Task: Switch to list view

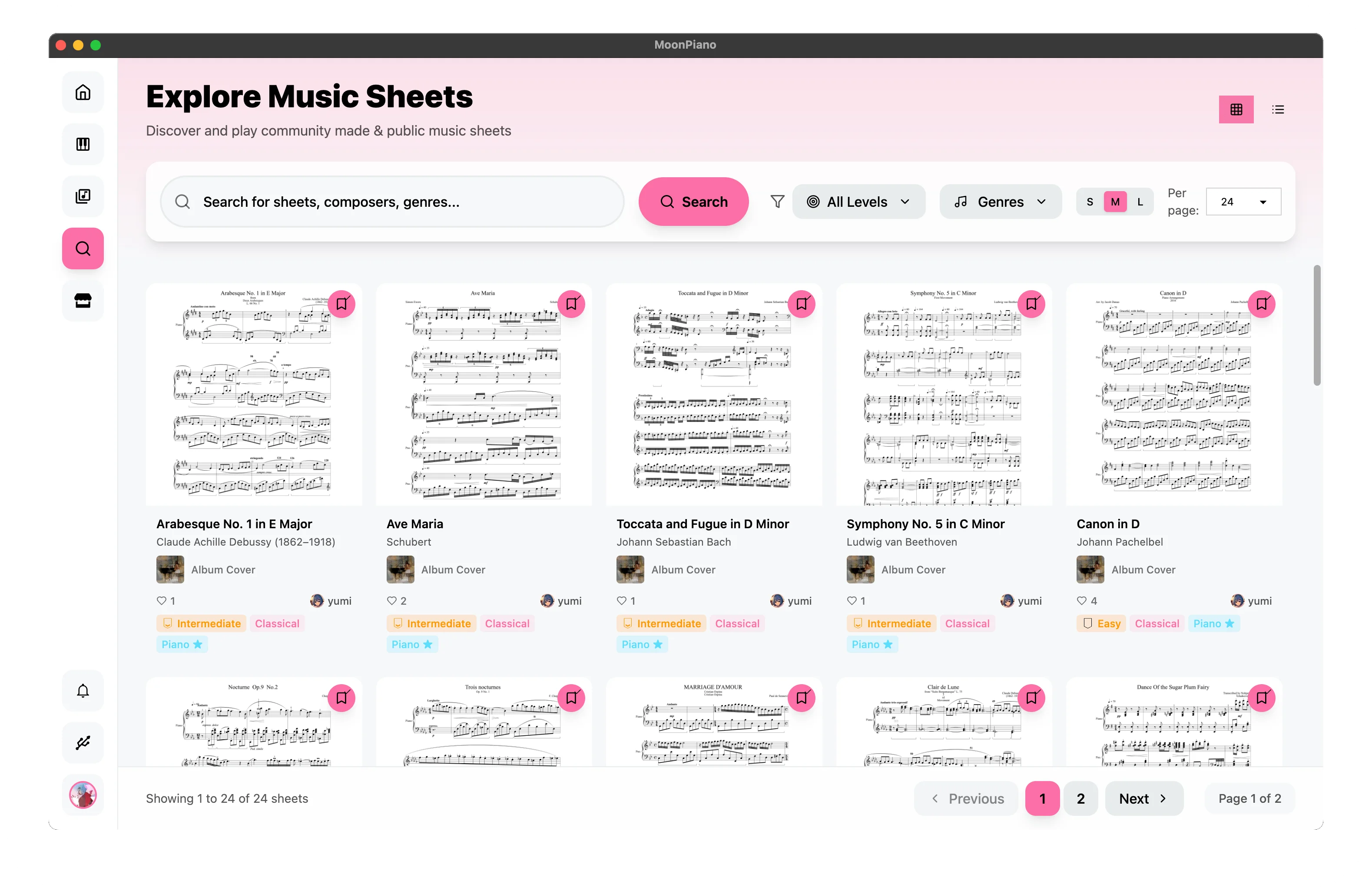Action: [1278, 109]
